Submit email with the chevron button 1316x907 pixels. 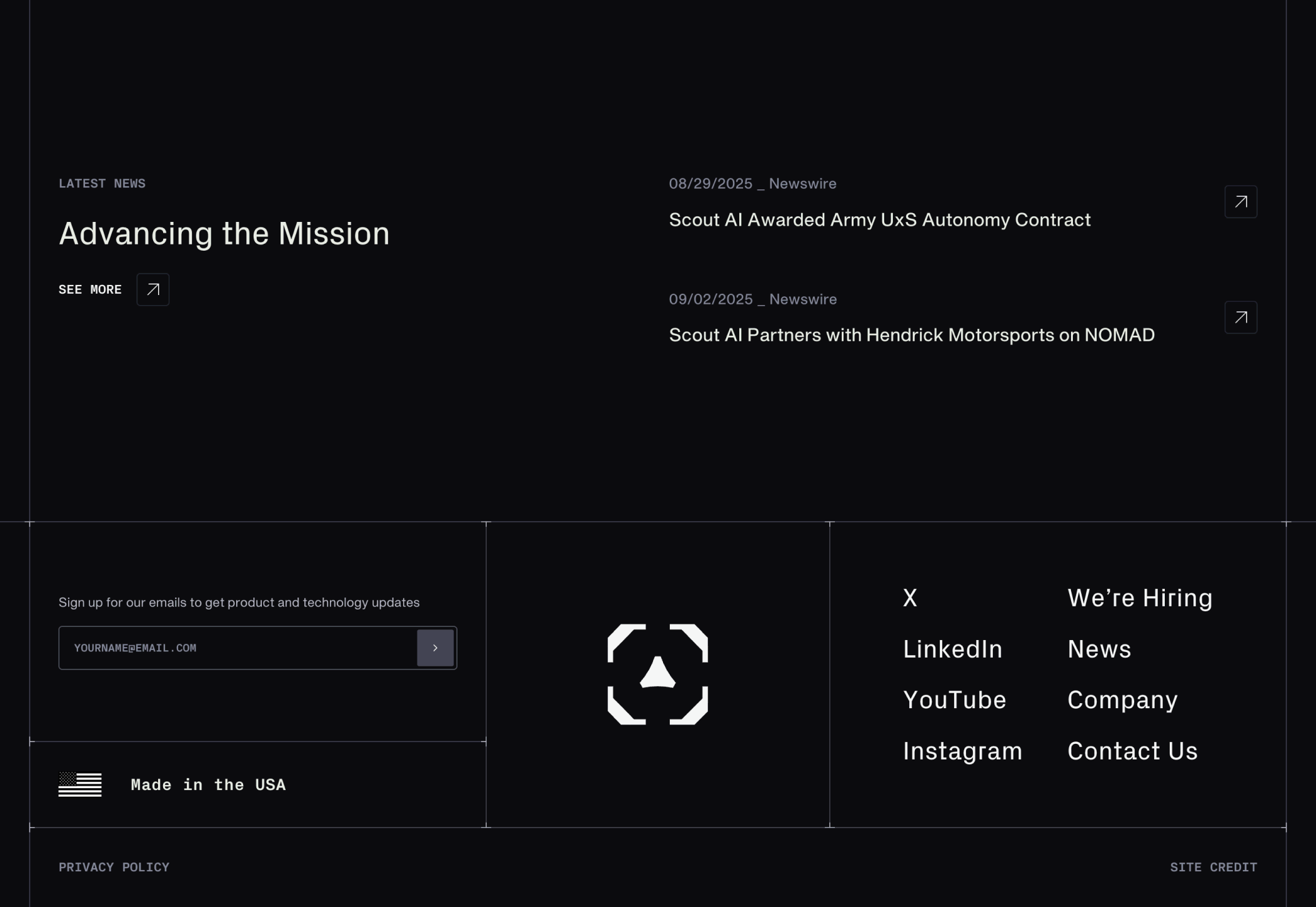click(x=435, y=648)
